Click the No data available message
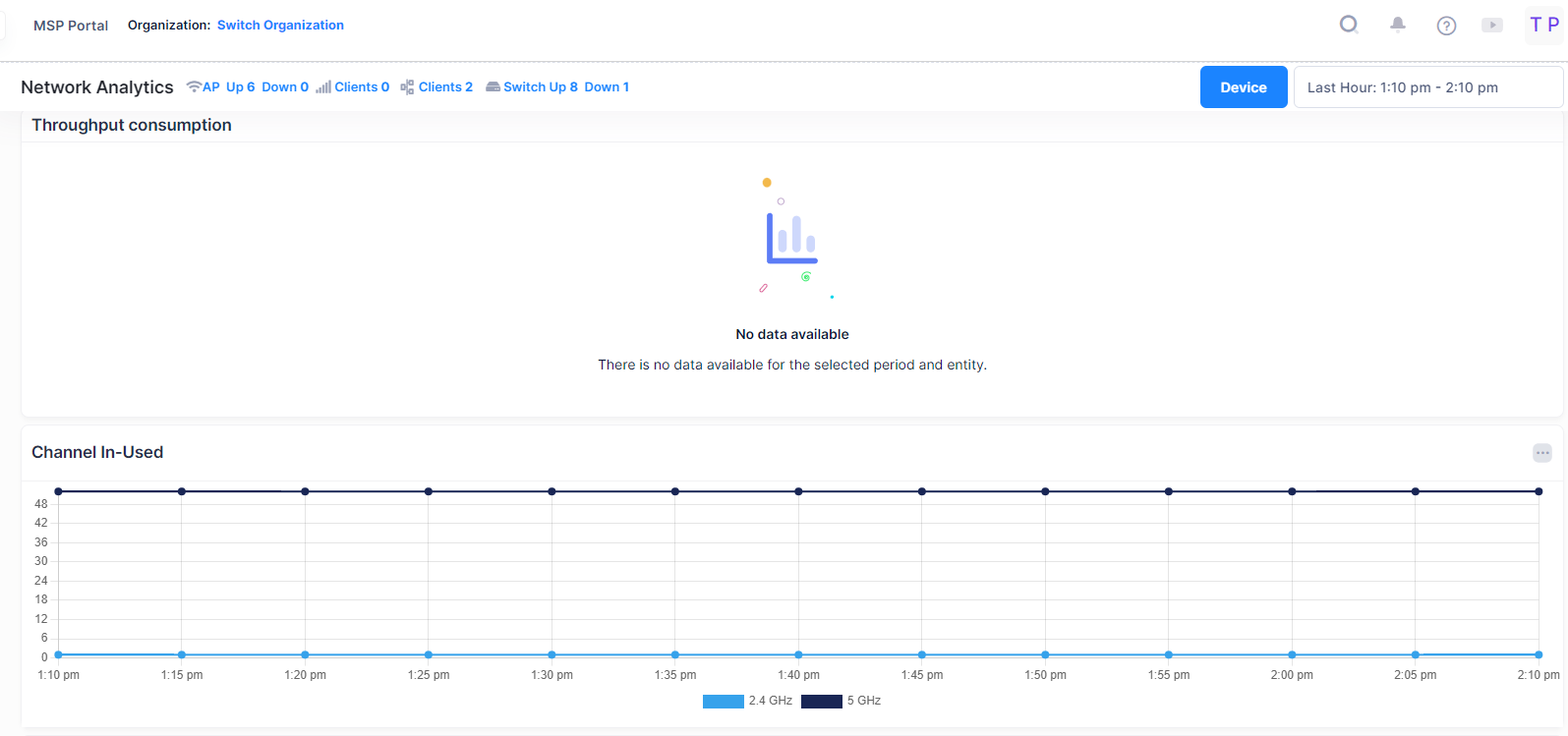Screen dimensions: 1568x736 point(792,334)
